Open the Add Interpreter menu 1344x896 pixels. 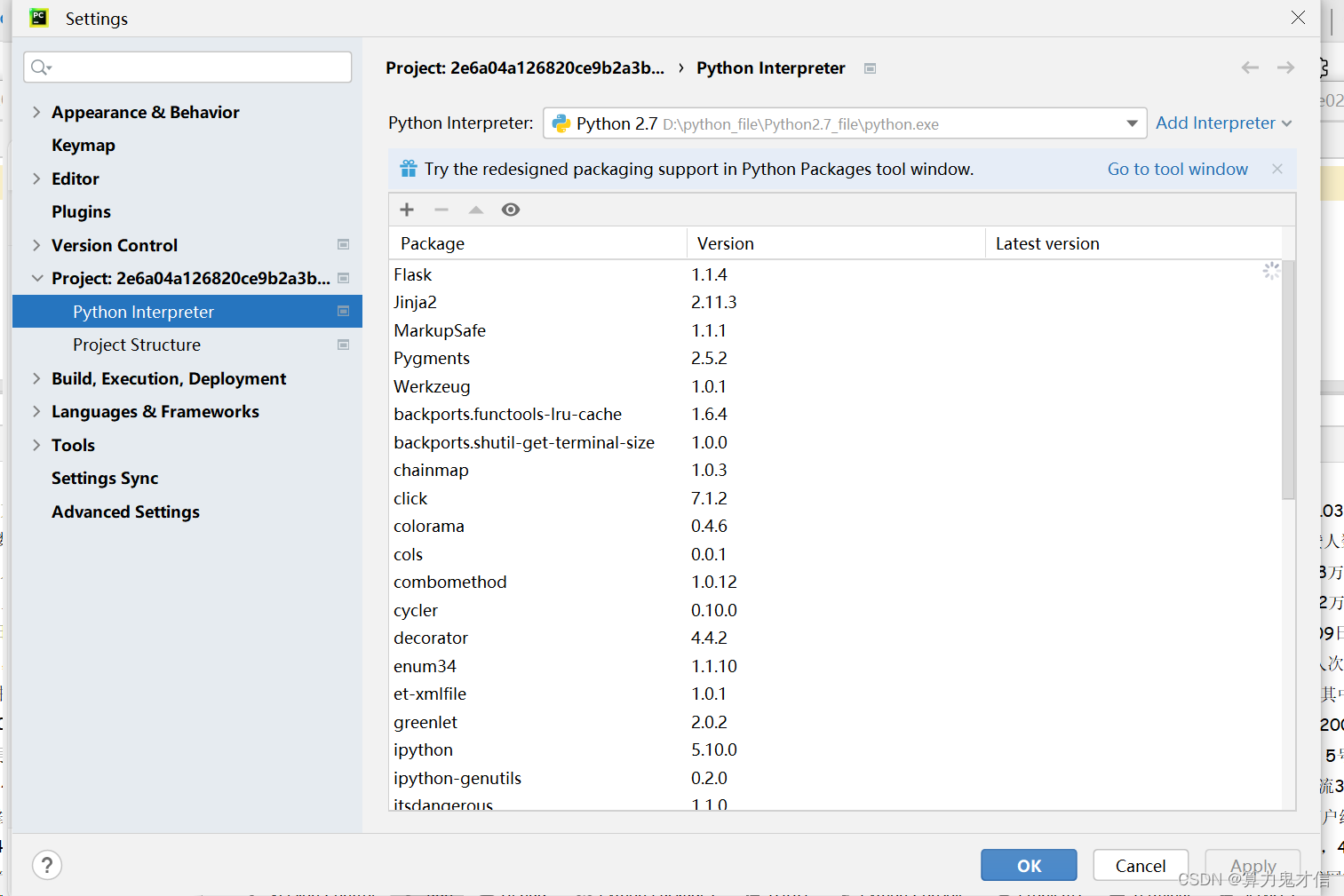click(1223, 123)
